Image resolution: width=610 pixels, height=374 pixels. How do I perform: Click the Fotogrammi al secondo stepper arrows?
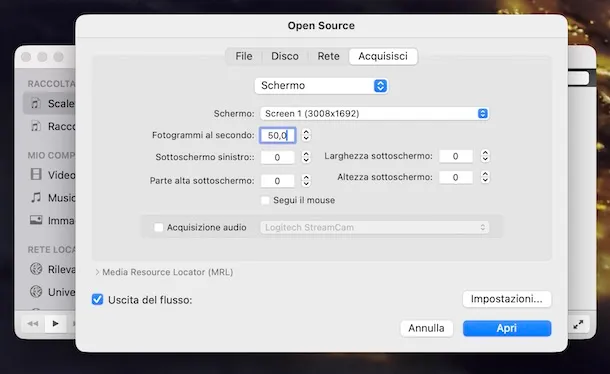[306, 135]
